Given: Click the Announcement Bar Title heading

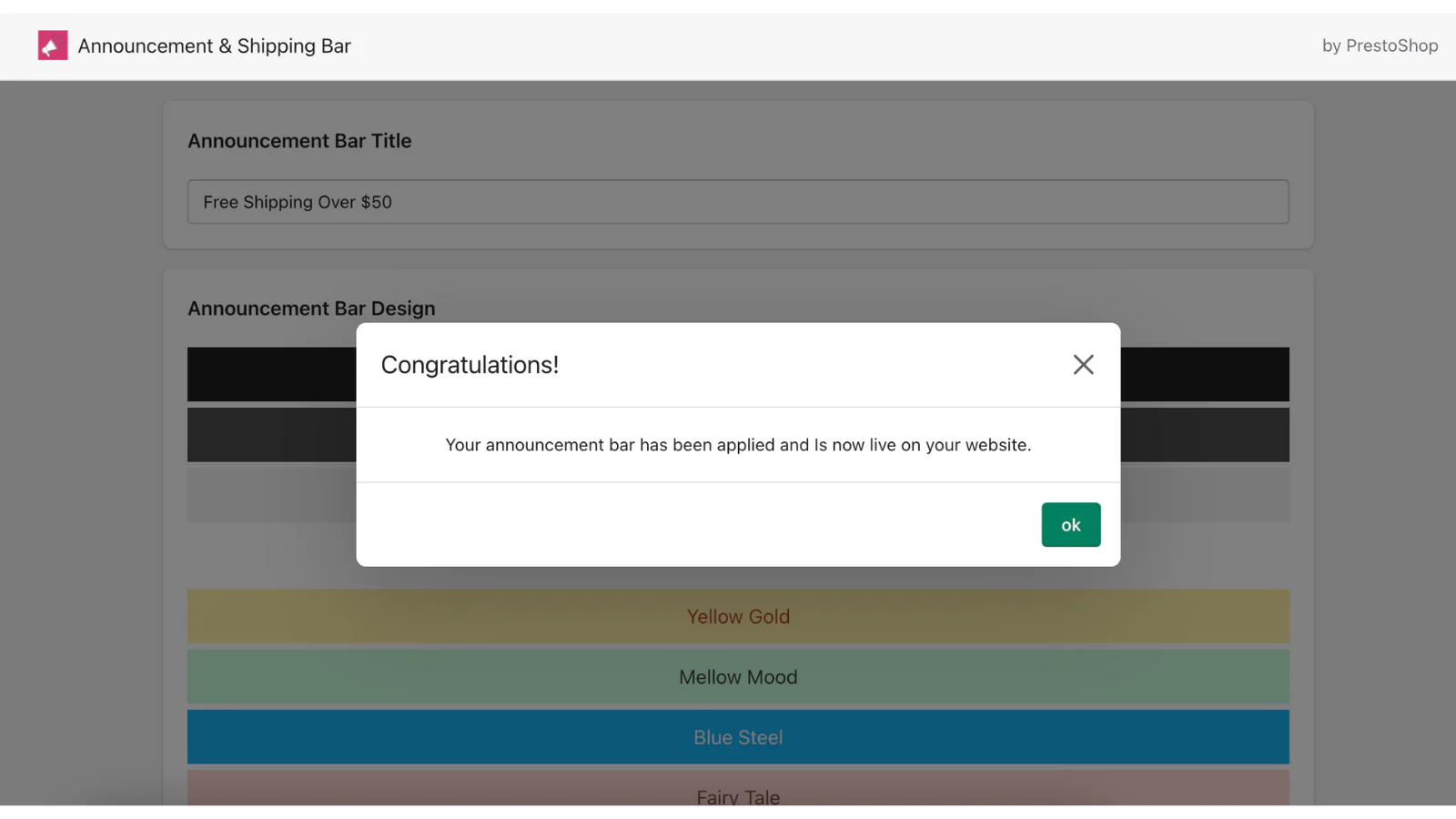Looking at the screenshot, I should click(299, 141).
